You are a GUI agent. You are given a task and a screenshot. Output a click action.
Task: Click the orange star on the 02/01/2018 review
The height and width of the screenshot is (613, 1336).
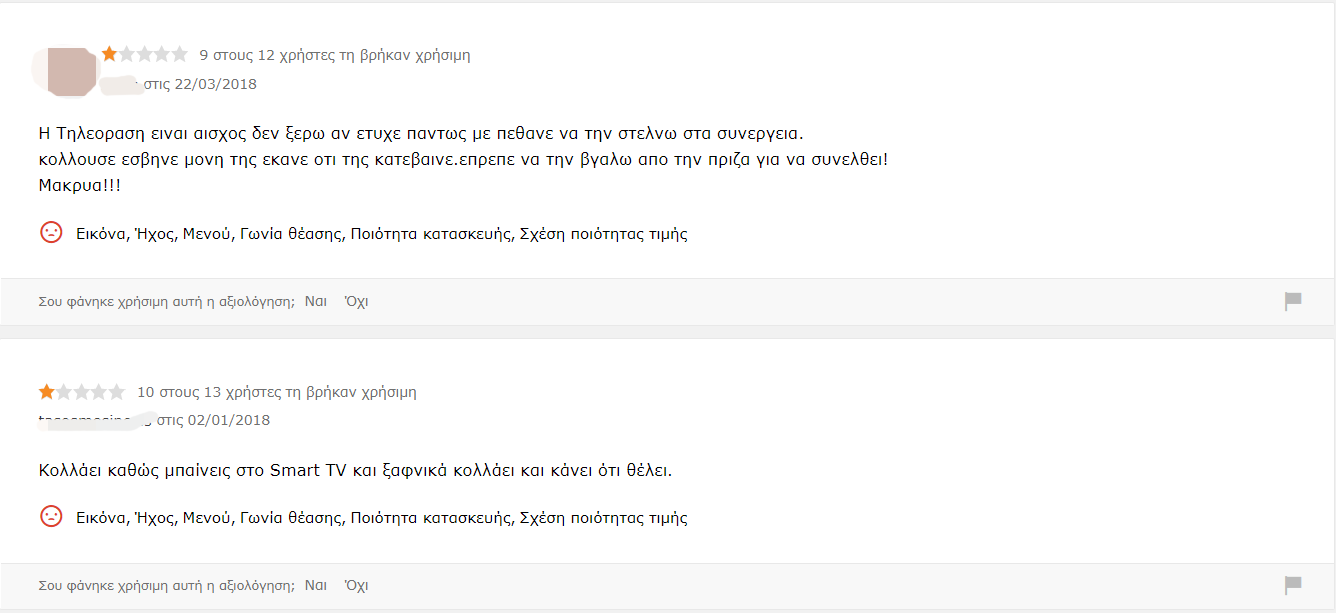point(47,391)
